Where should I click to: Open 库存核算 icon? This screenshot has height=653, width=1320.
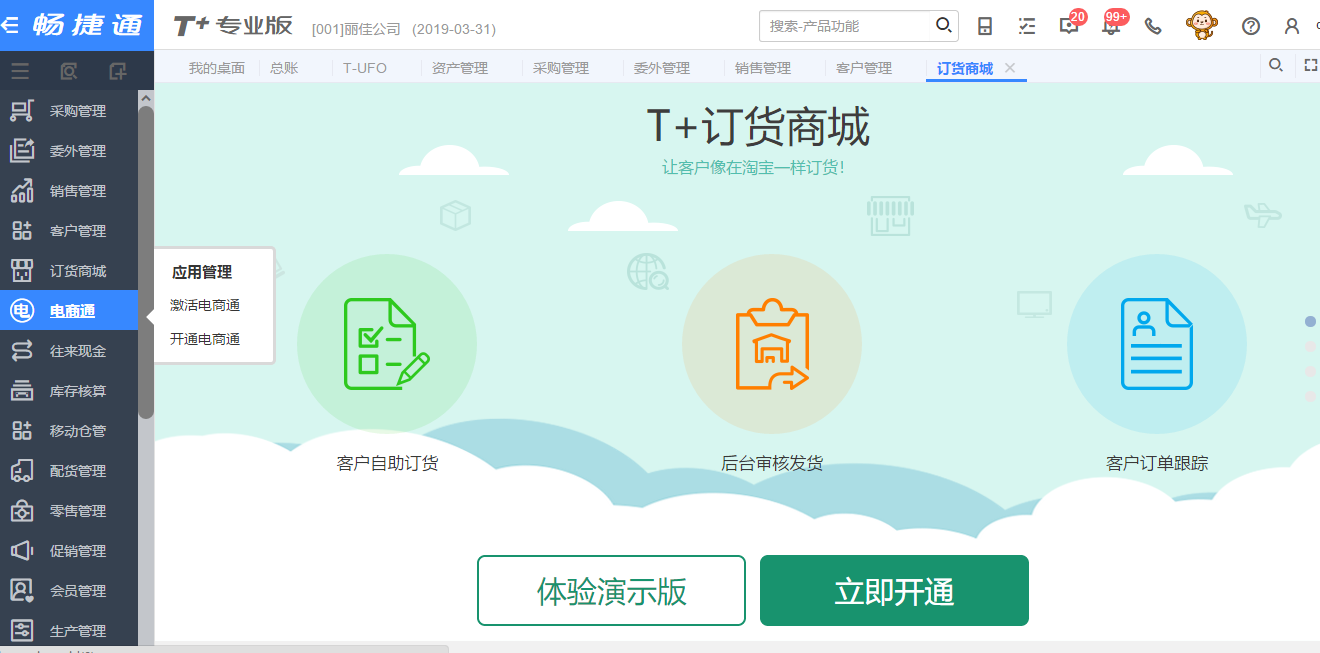22,391
